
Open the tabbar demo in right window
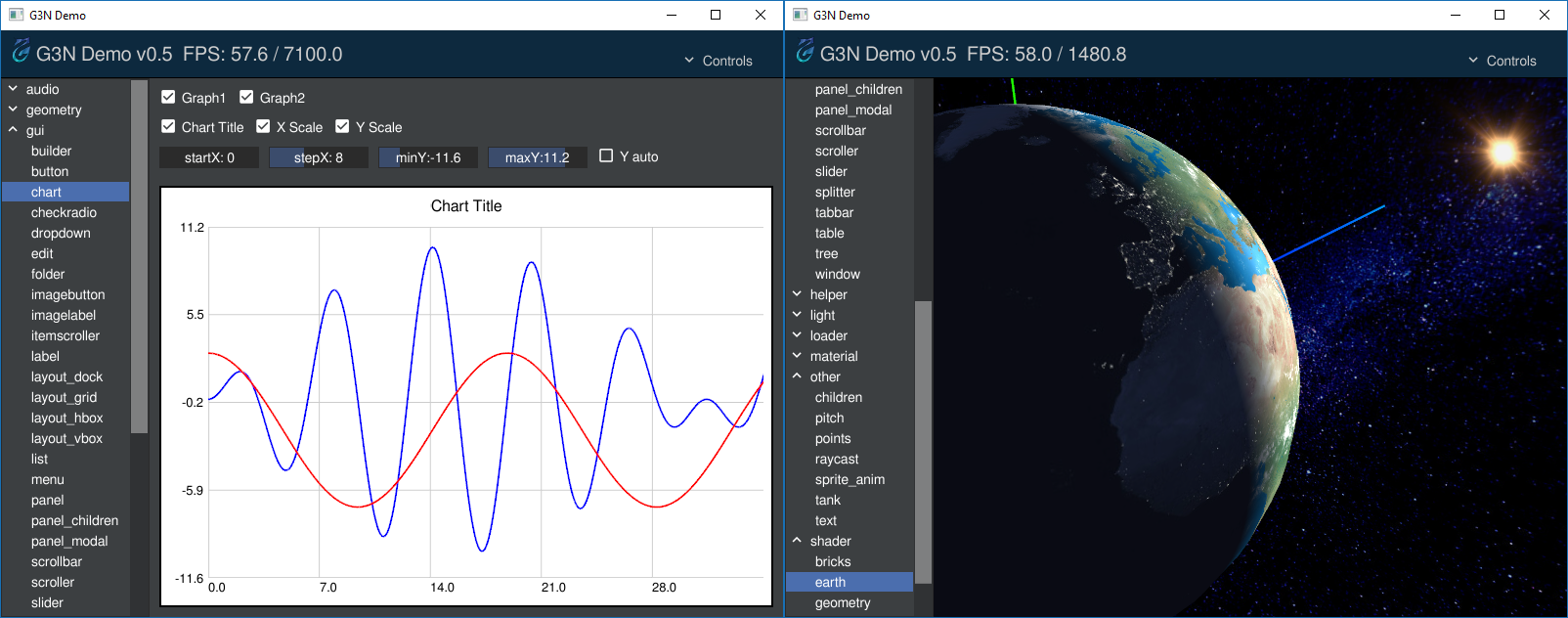[849, 212]
